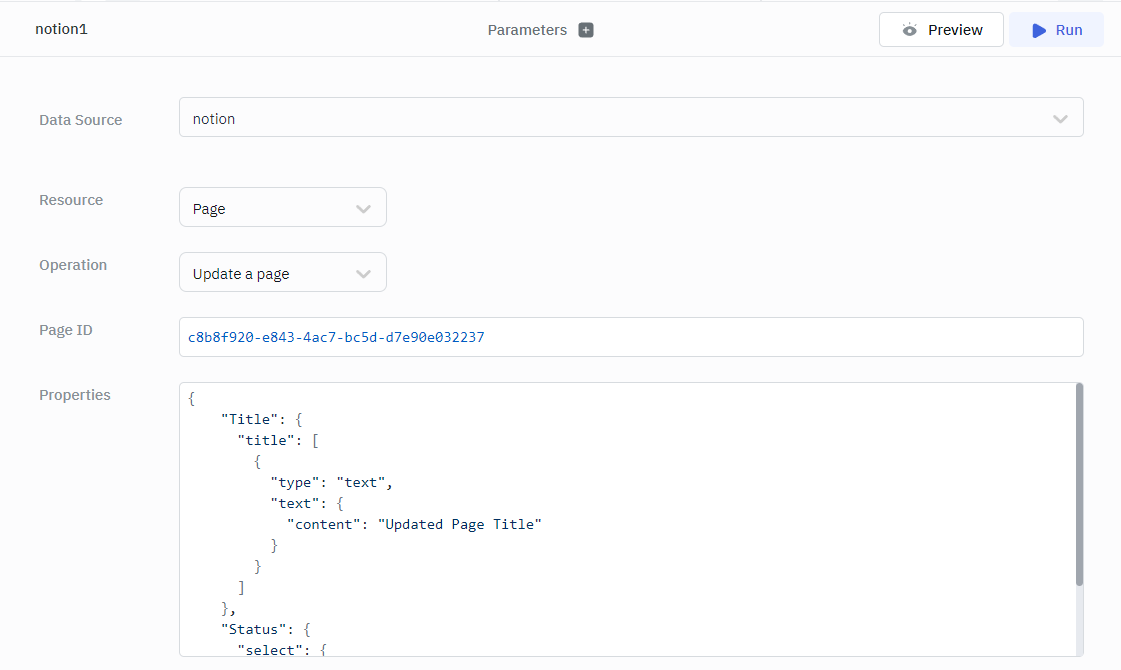The width and height of the screenshot is (1121, 670).
Task: Click the eye icon in Preview
Action: click(909, 30)
